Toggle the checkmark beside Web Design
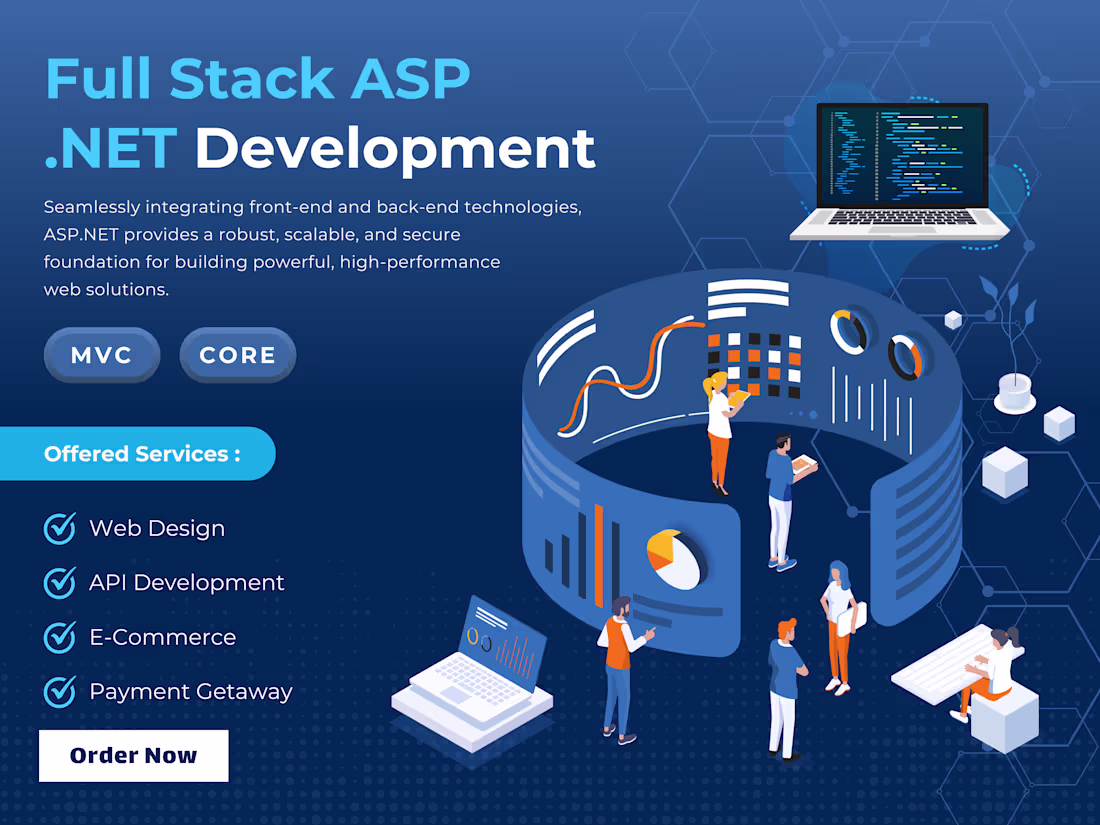 pos(58,528)
